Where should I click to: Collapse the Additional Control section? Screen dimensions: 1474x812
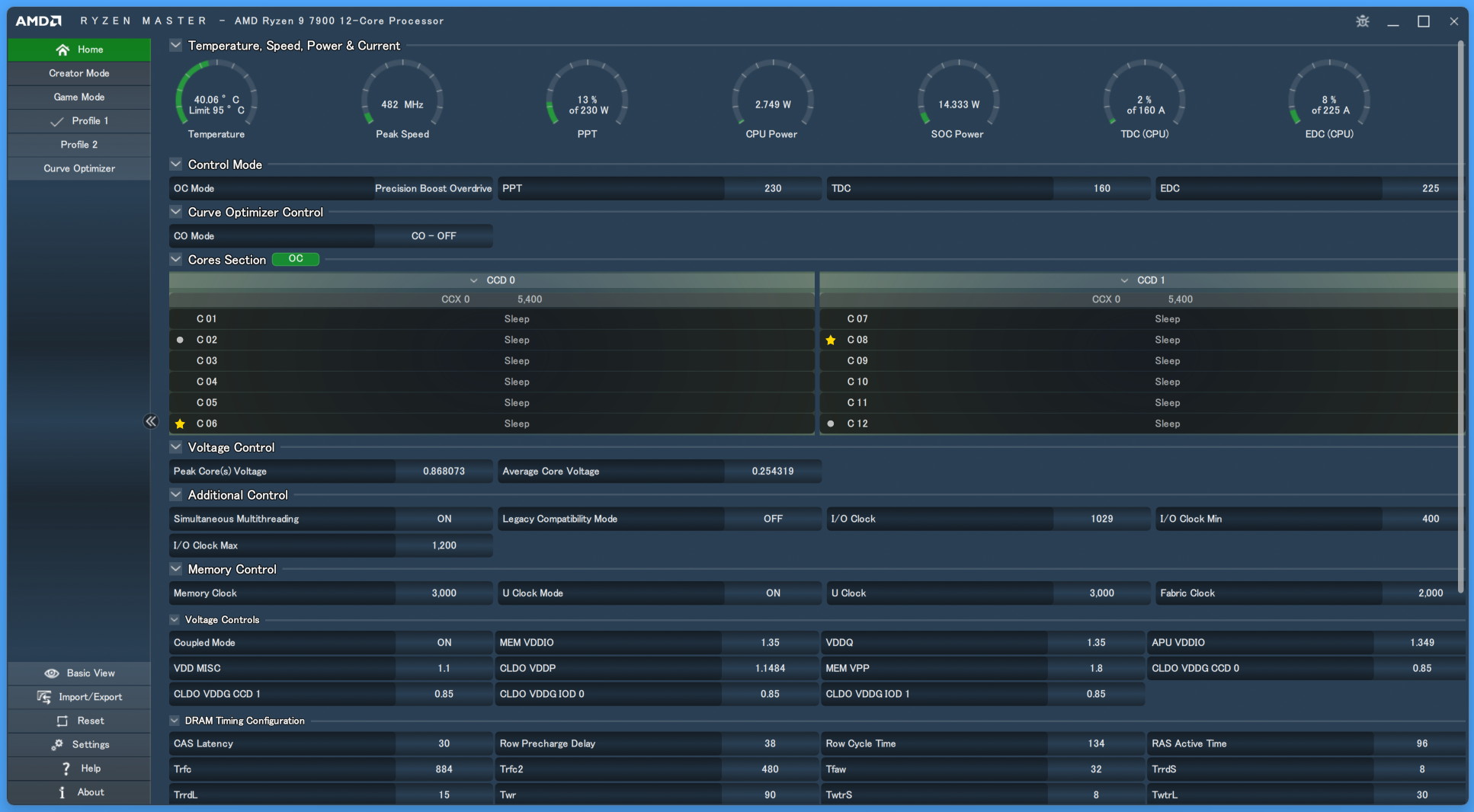(x=176, y=494)
